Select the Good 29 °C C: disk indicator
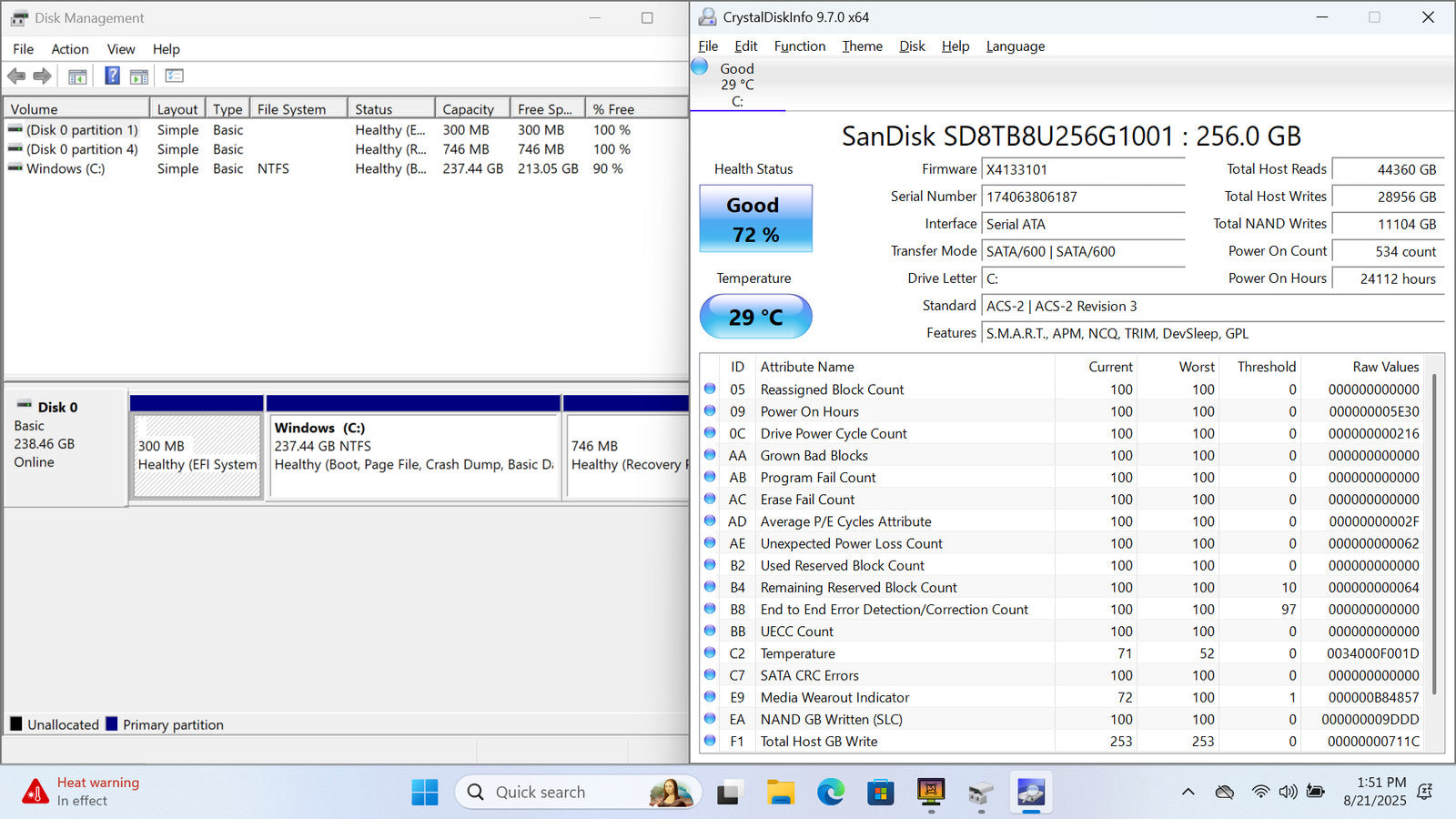The width and height of the screenshot is (1456, 819). point(736,85)
